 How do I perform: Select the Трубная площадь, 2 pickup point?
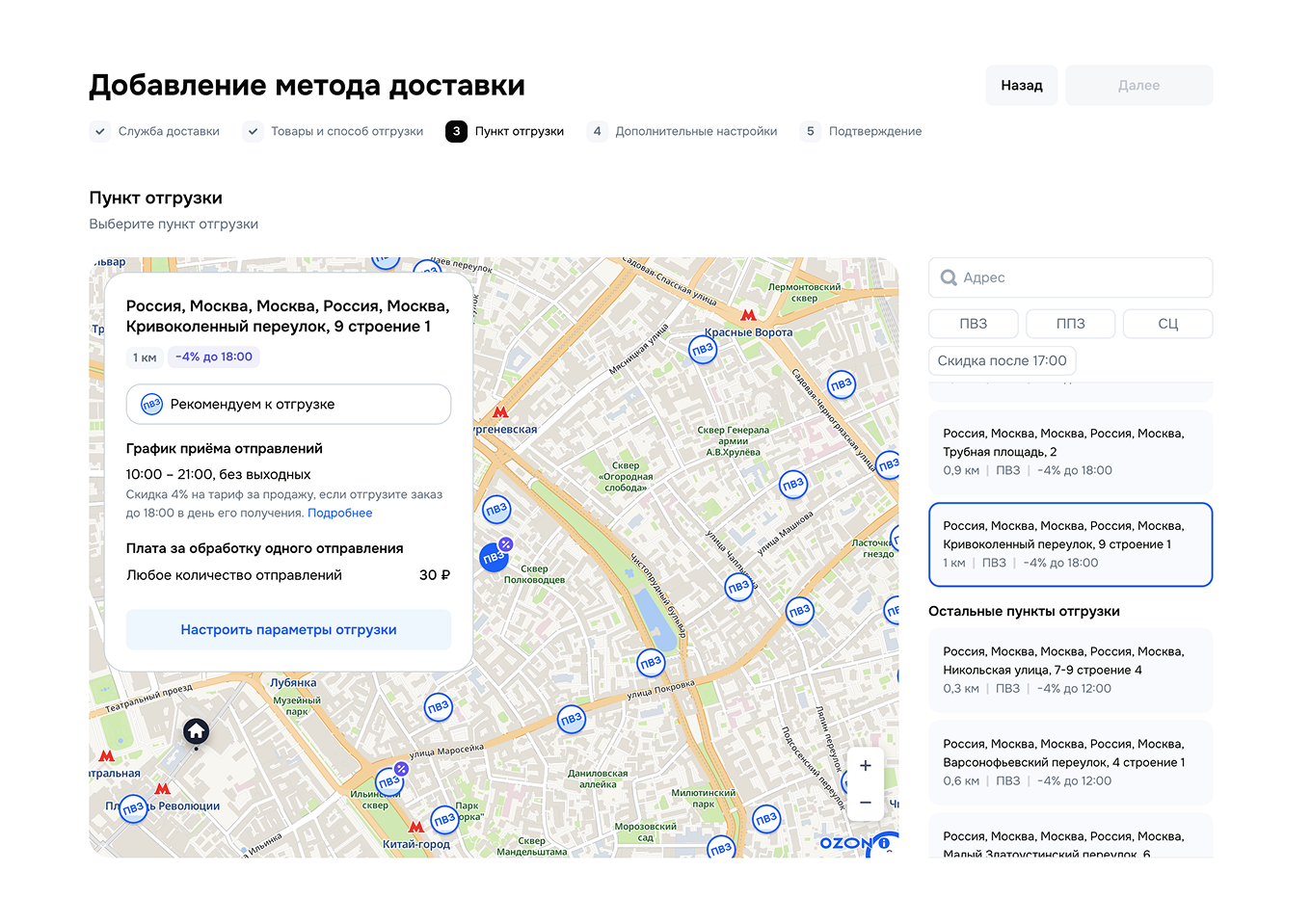tap(1070, 452)
